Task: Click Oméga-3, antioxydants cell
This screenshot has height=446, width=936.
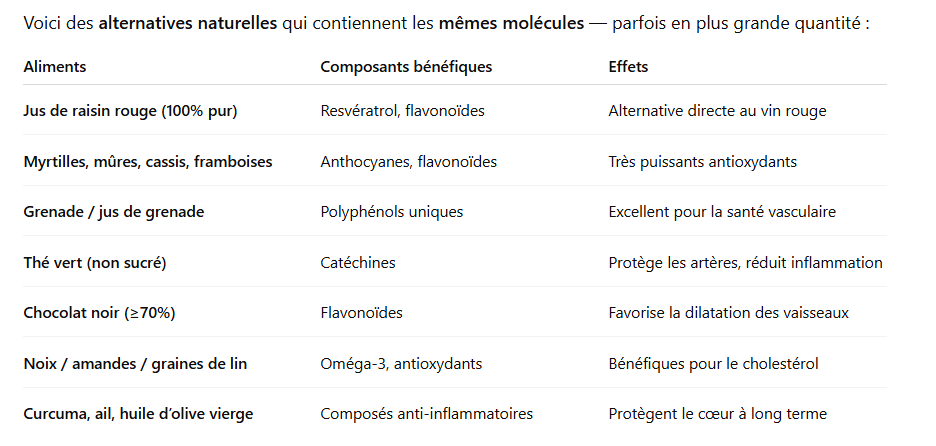Action: pos(401,364)
